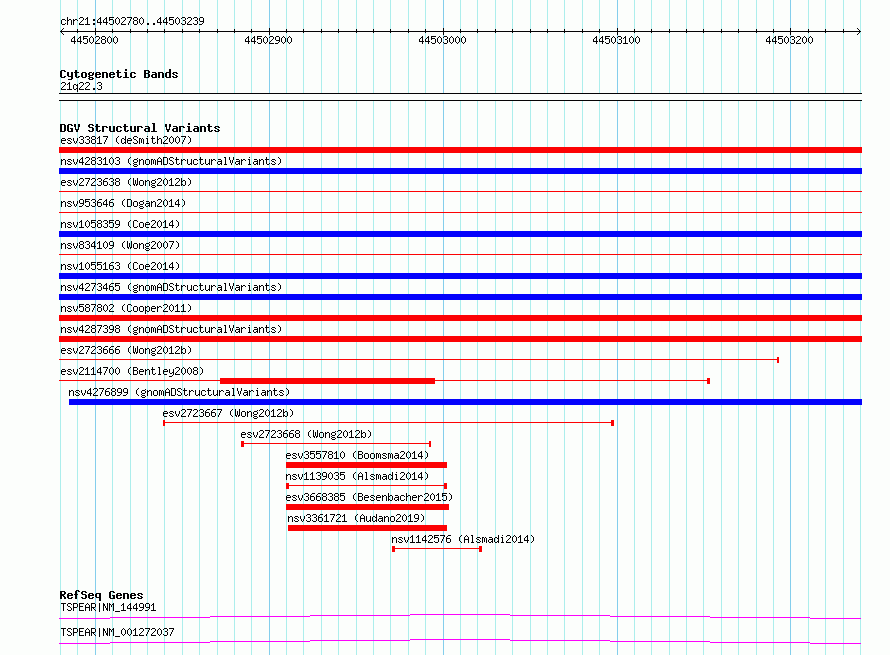Click blue bar under nsv1055163
Image resolution: width=890 pixels, height=655 pixels.
tap(460, 276)
